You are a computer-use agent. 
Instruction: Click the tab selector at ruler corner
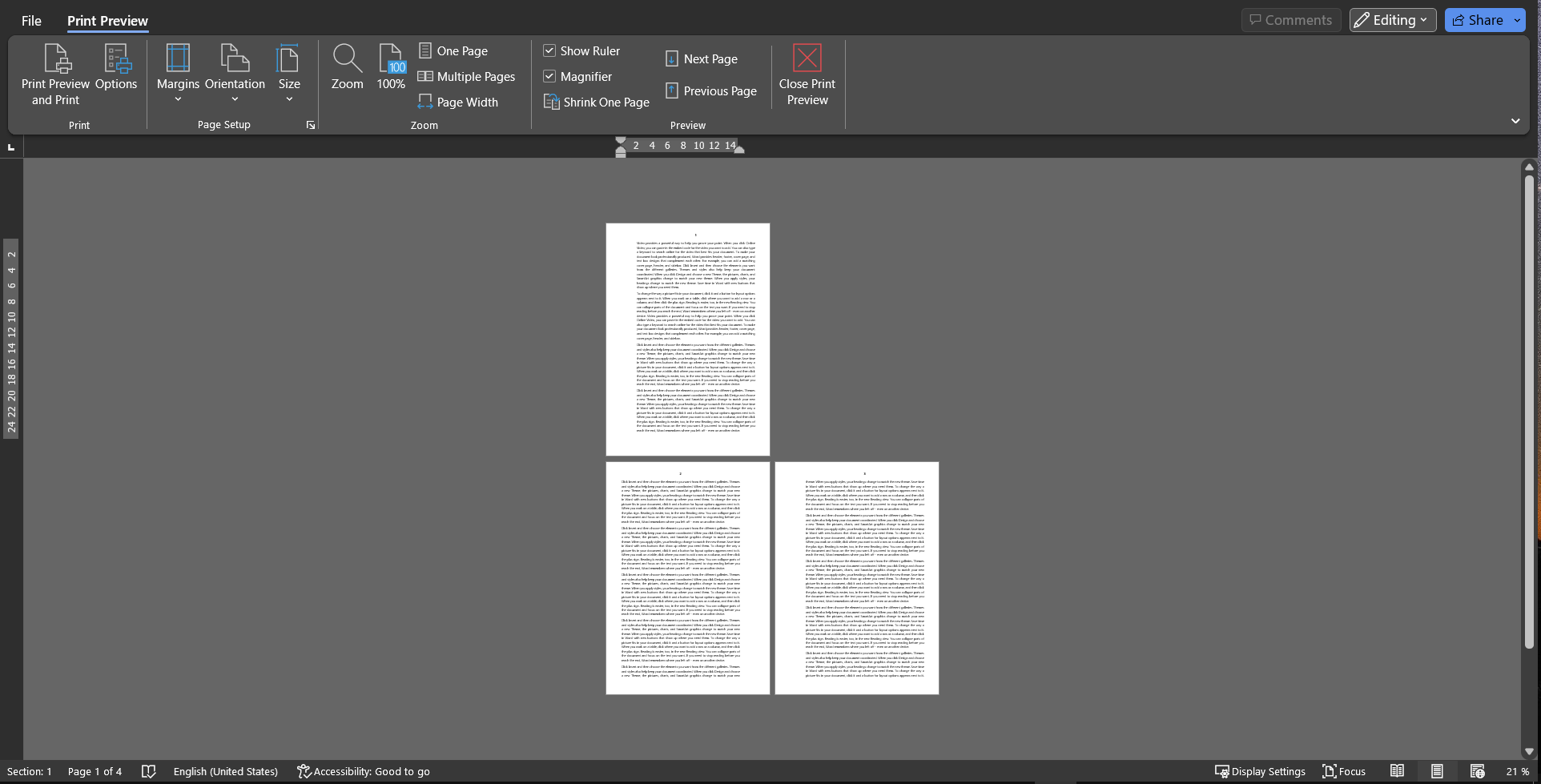tap(11, 147)
